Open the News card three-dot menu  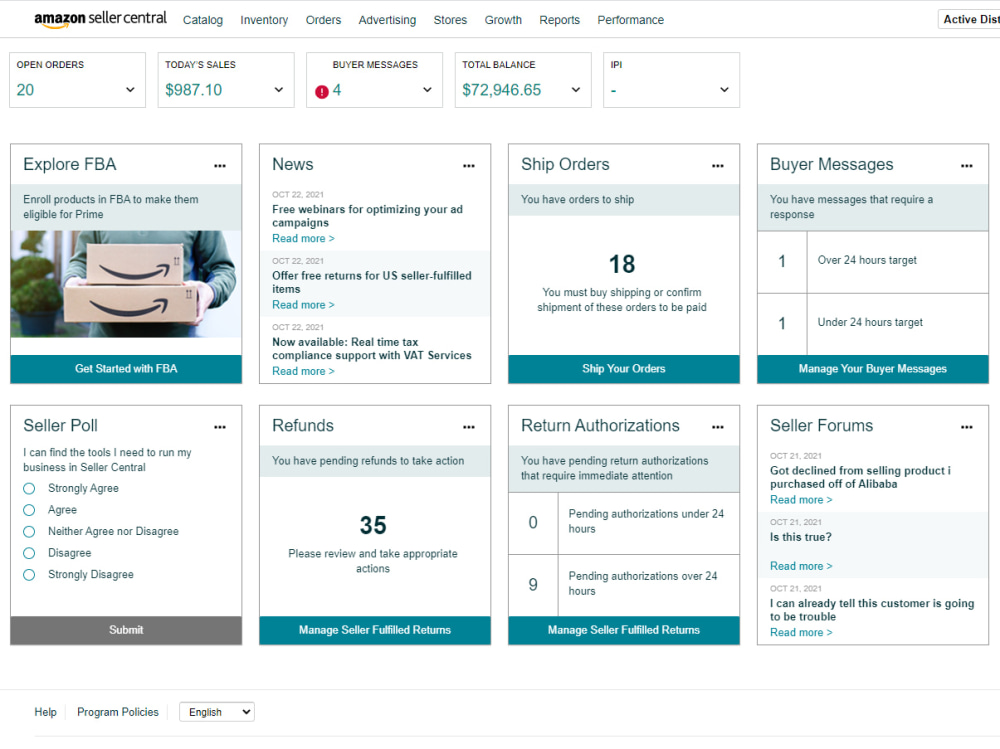[x=469, y=166]
